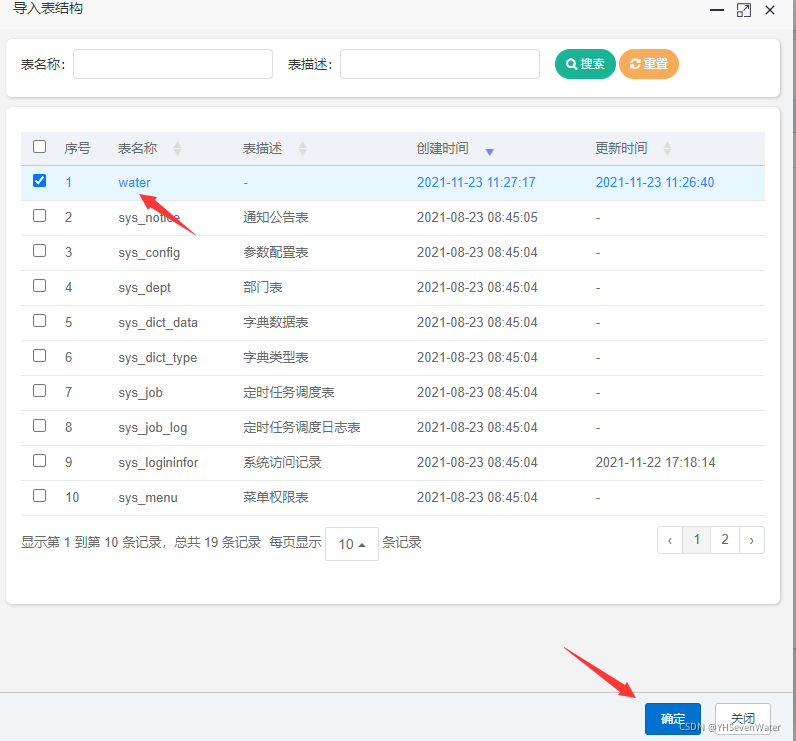Click table name sys_dept
Viewport: 796px width, 741px height.
[x=145, y=288]
